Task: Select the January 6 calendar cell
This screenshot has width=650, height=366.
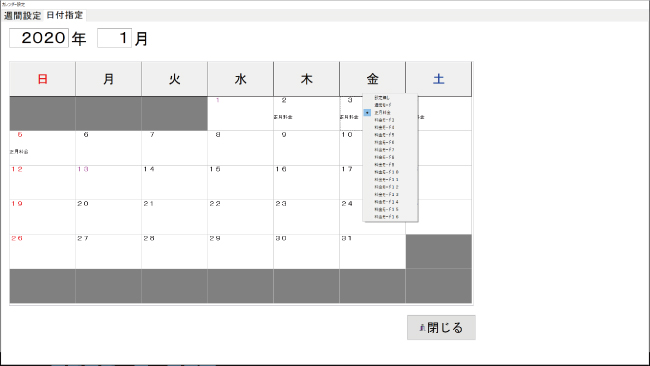Action: [108, 148]
